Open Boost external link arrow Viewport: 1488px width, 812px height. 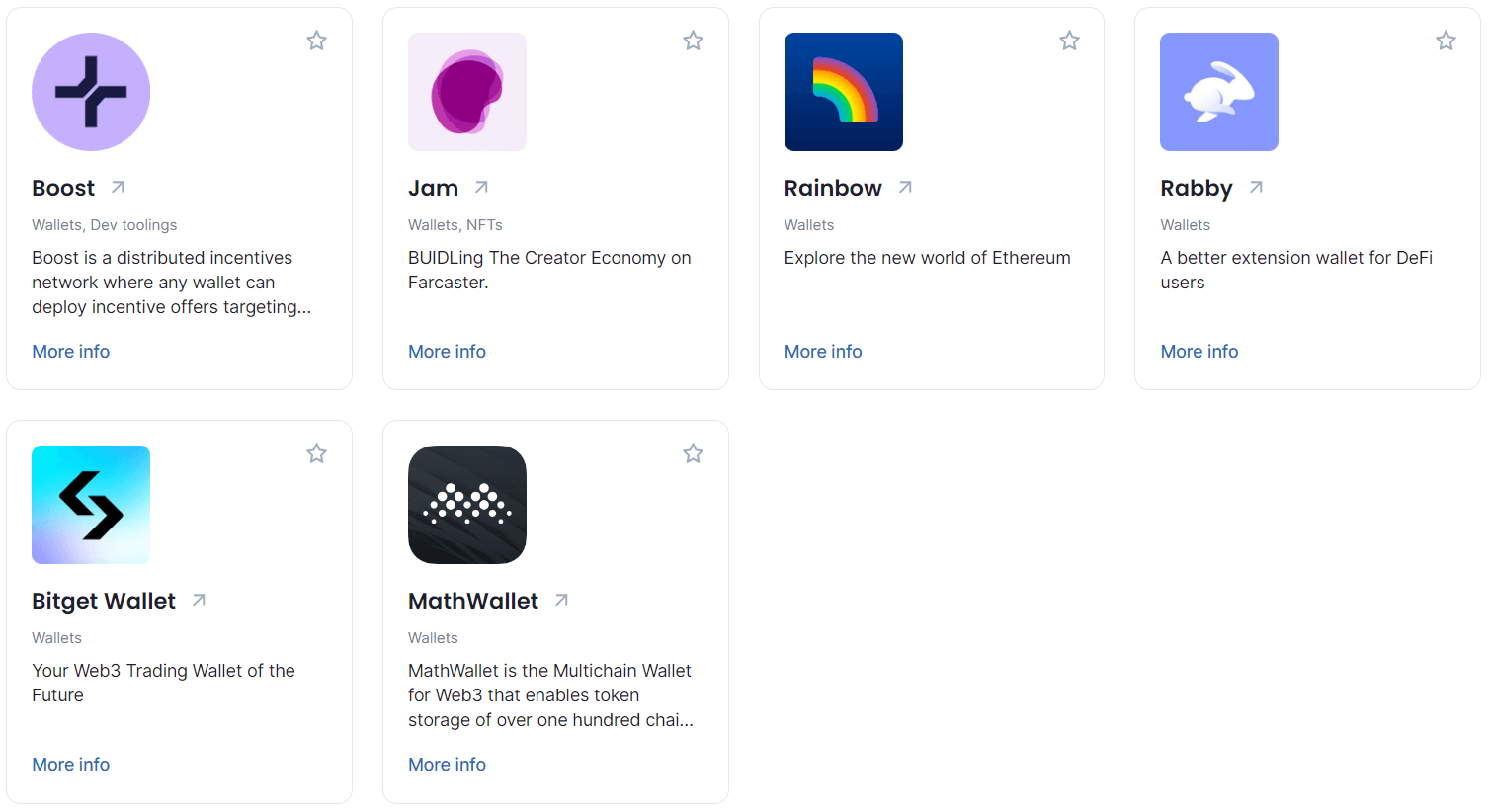tap(118, 187)
